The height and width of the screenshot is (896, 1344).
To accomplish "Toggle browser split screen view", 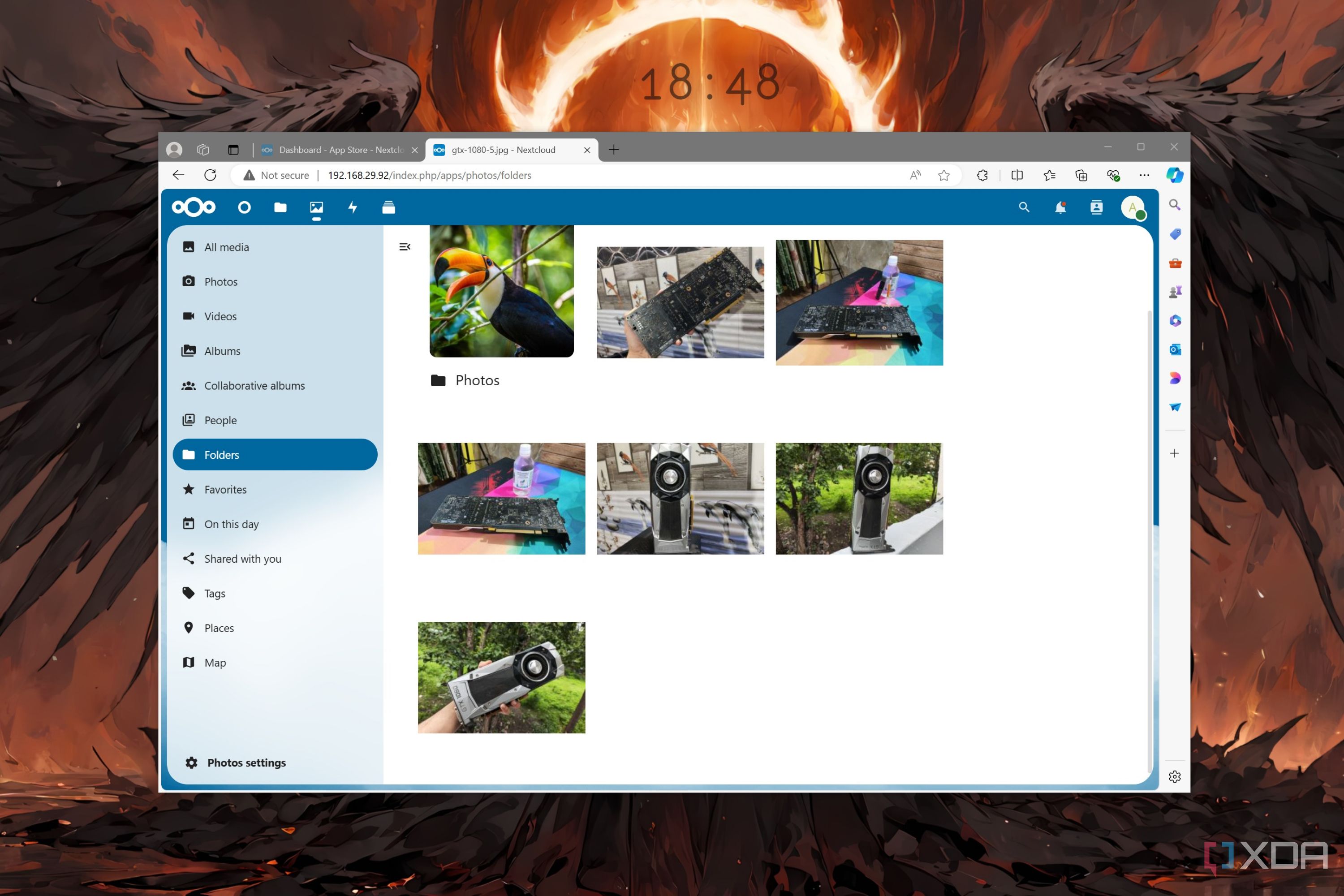I will (x=1017, y=176).
